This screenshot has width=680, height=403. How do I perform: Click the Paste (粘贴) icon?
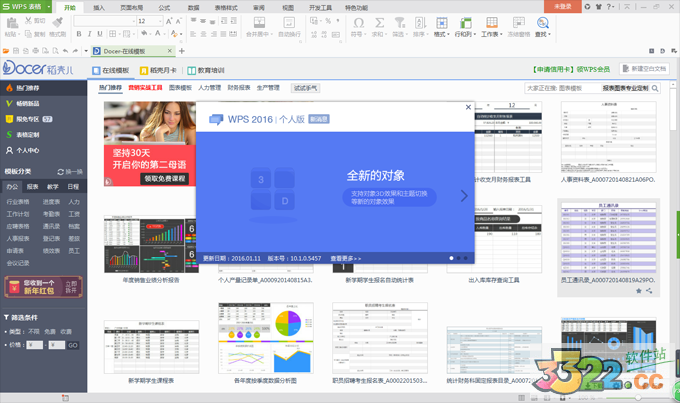12,23
